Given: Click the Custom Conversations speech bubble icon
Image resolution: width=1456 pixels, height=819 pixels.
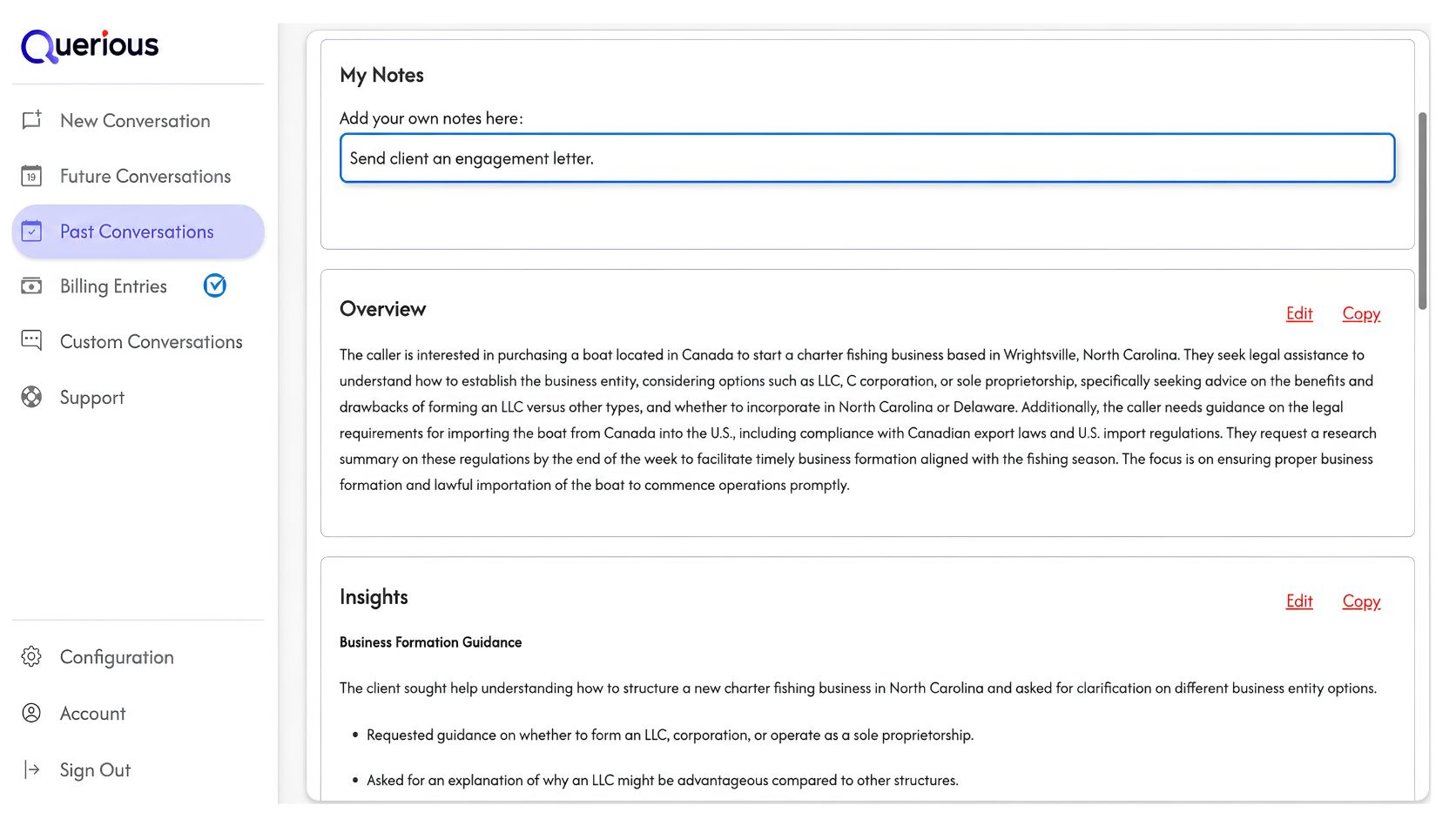Looking at the screenshot, I should (x=31, y=341).
